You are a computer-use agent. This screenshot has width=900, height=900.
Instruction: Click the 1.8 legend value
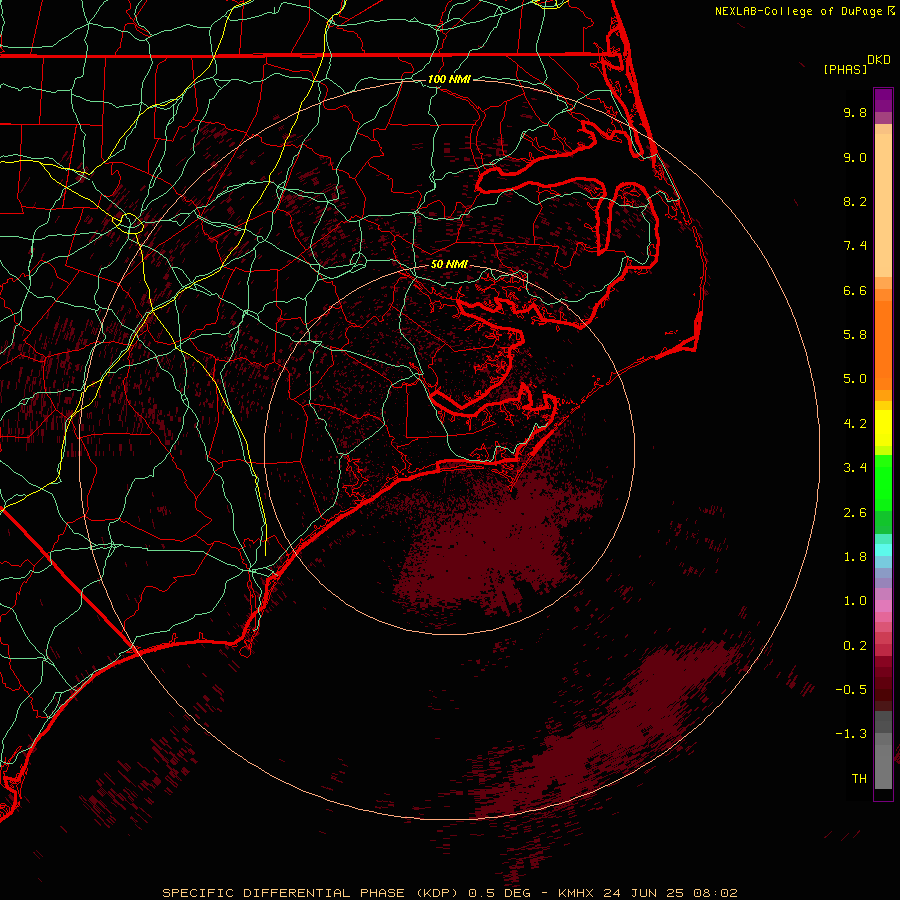(x=855, y=557)
